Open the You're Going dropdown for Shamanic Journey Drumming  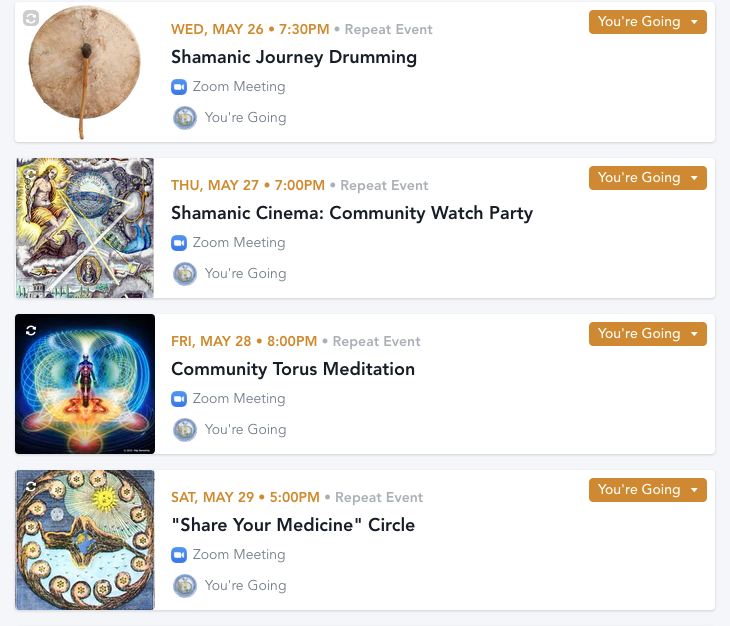tap(647, 22)
